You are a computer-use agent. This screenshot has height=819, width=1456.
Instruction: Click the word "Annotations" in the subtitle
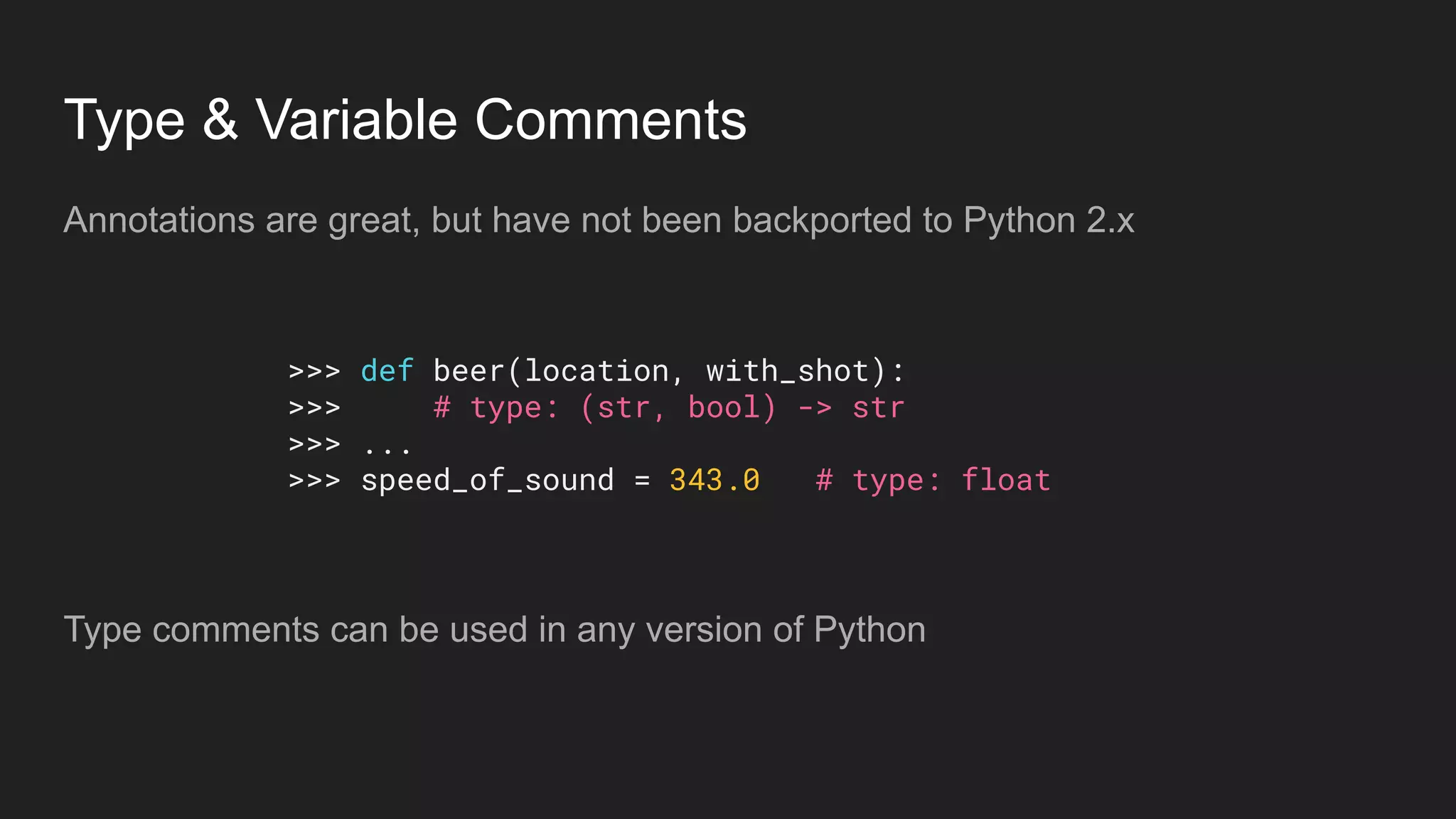159,220
